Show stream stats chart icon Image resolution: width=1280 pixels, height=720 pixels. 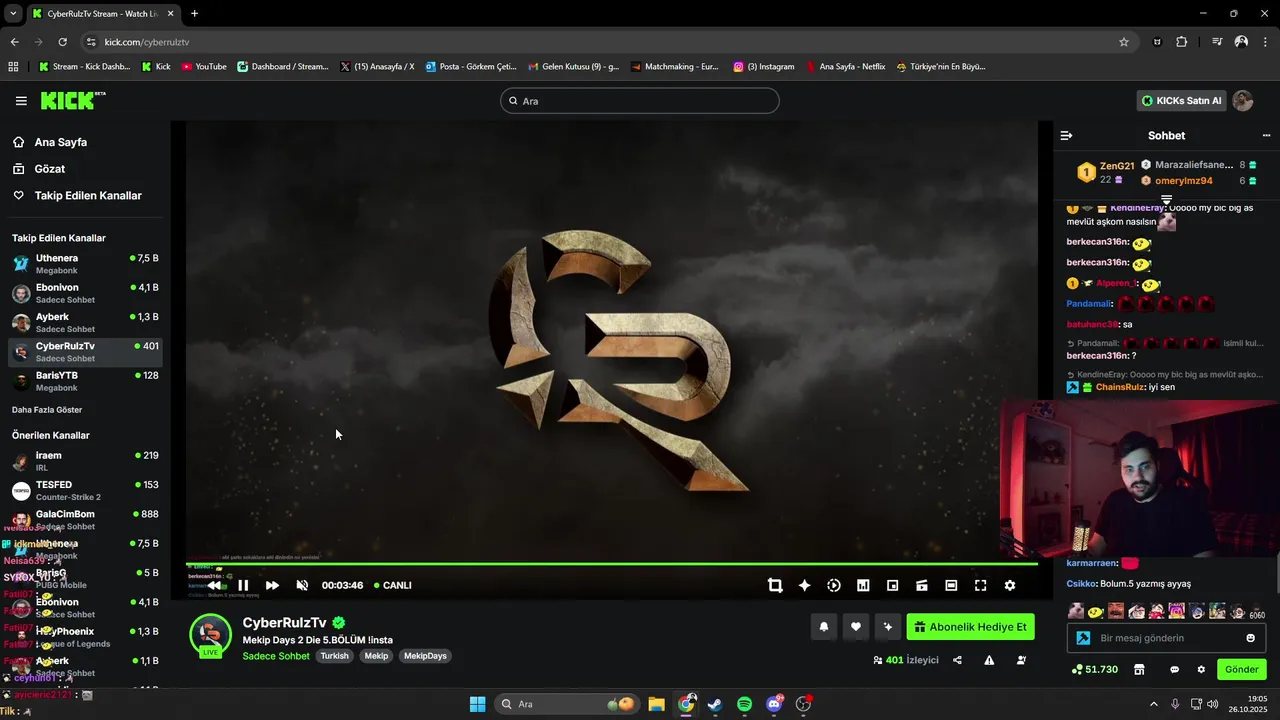tap(863, 586)
